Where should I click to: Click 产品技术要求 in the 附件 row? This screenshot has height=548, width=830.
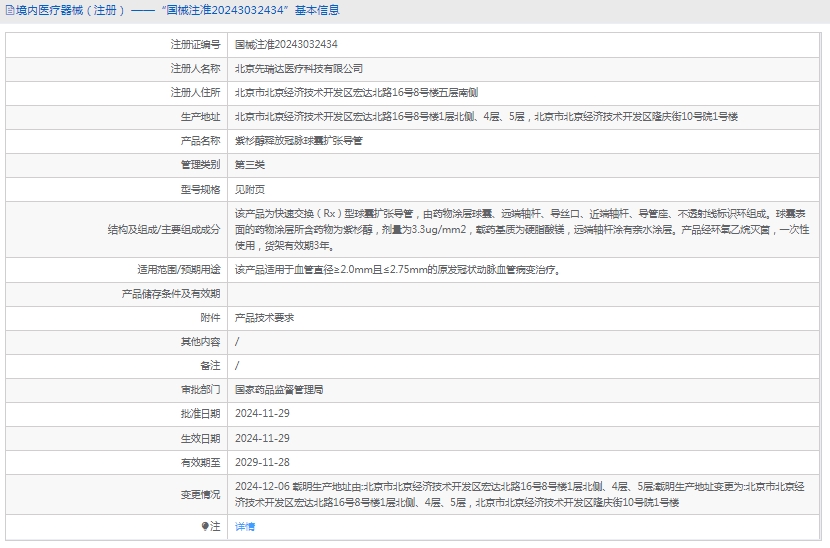pos(264,317)
